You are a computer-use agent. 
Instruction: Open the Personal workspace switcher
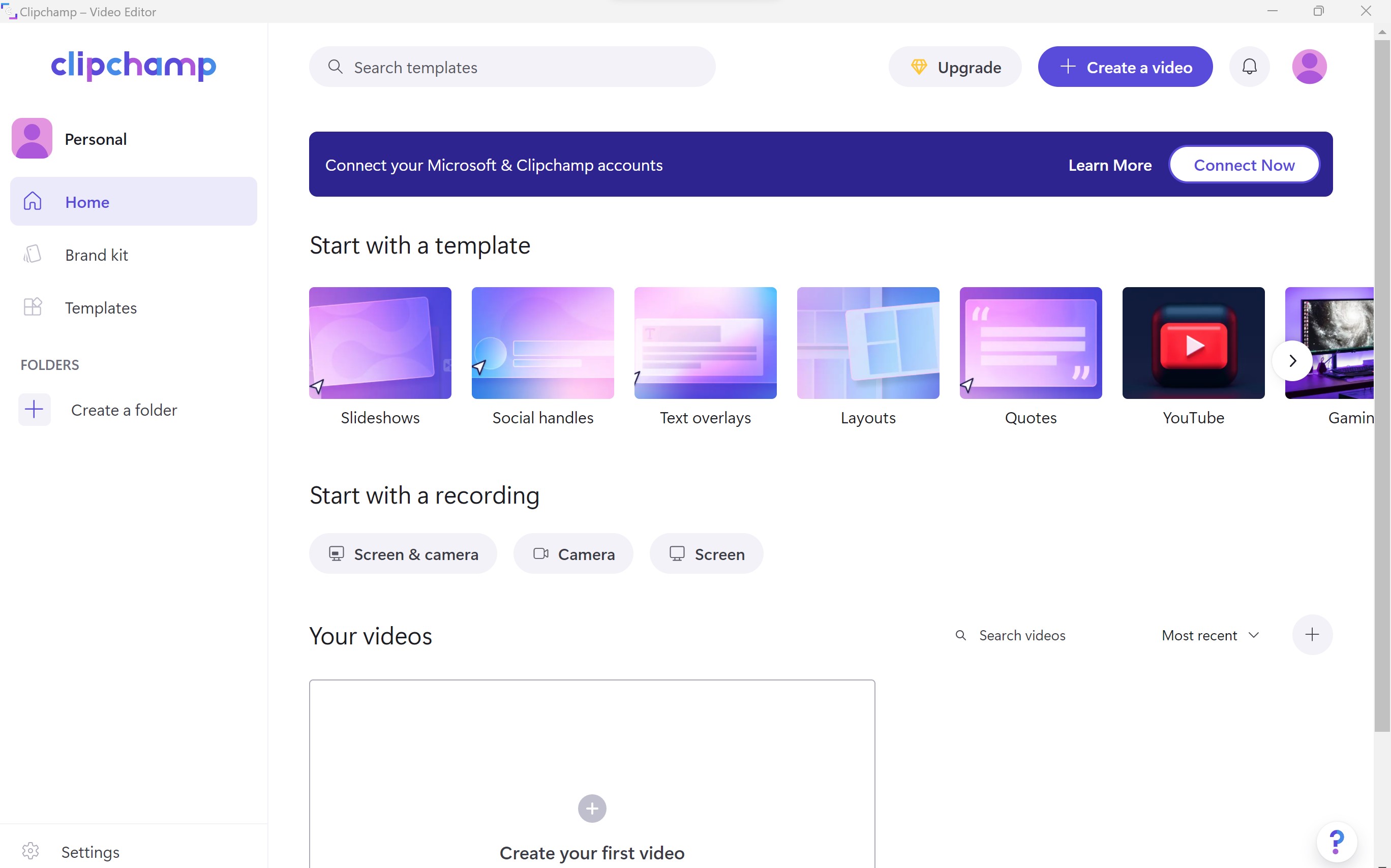click(x=133, y=138)
